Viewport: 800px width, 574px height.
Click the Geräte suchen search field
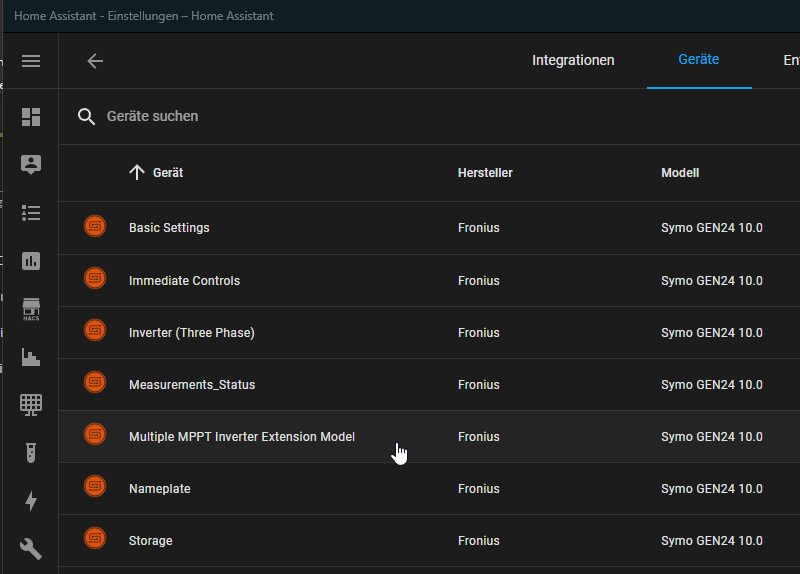pos(300,117)
